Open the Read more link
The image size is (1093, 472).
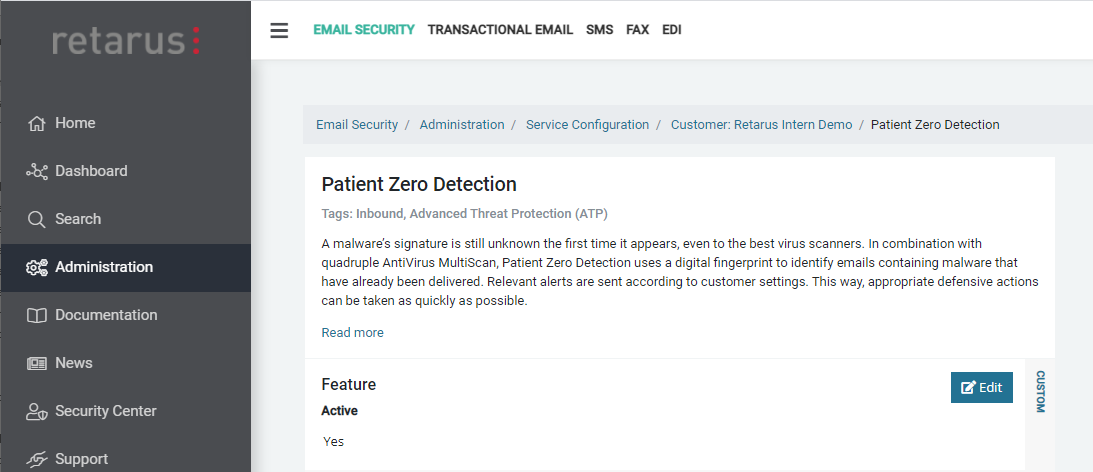tap(352, 333)
